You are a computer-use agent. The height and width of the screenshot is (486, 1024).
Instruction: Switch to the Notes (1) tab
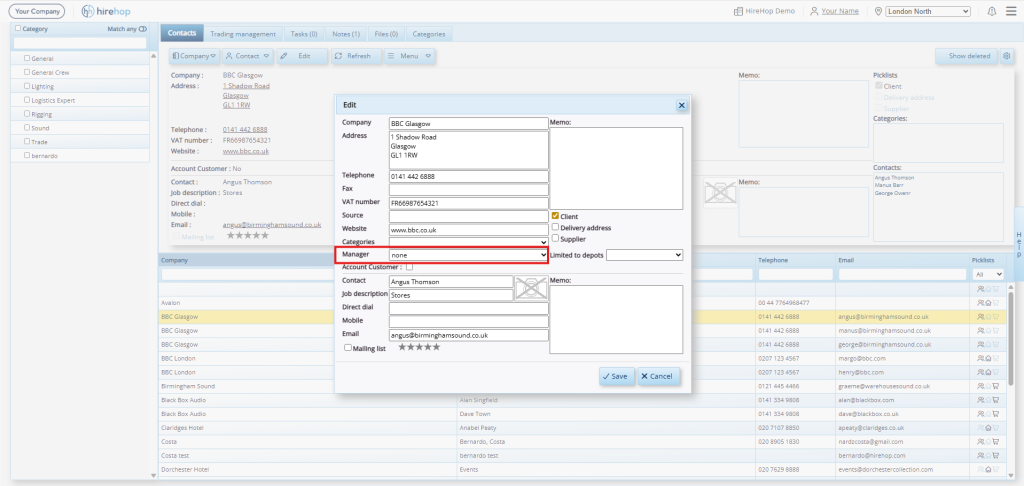point(345,33)
